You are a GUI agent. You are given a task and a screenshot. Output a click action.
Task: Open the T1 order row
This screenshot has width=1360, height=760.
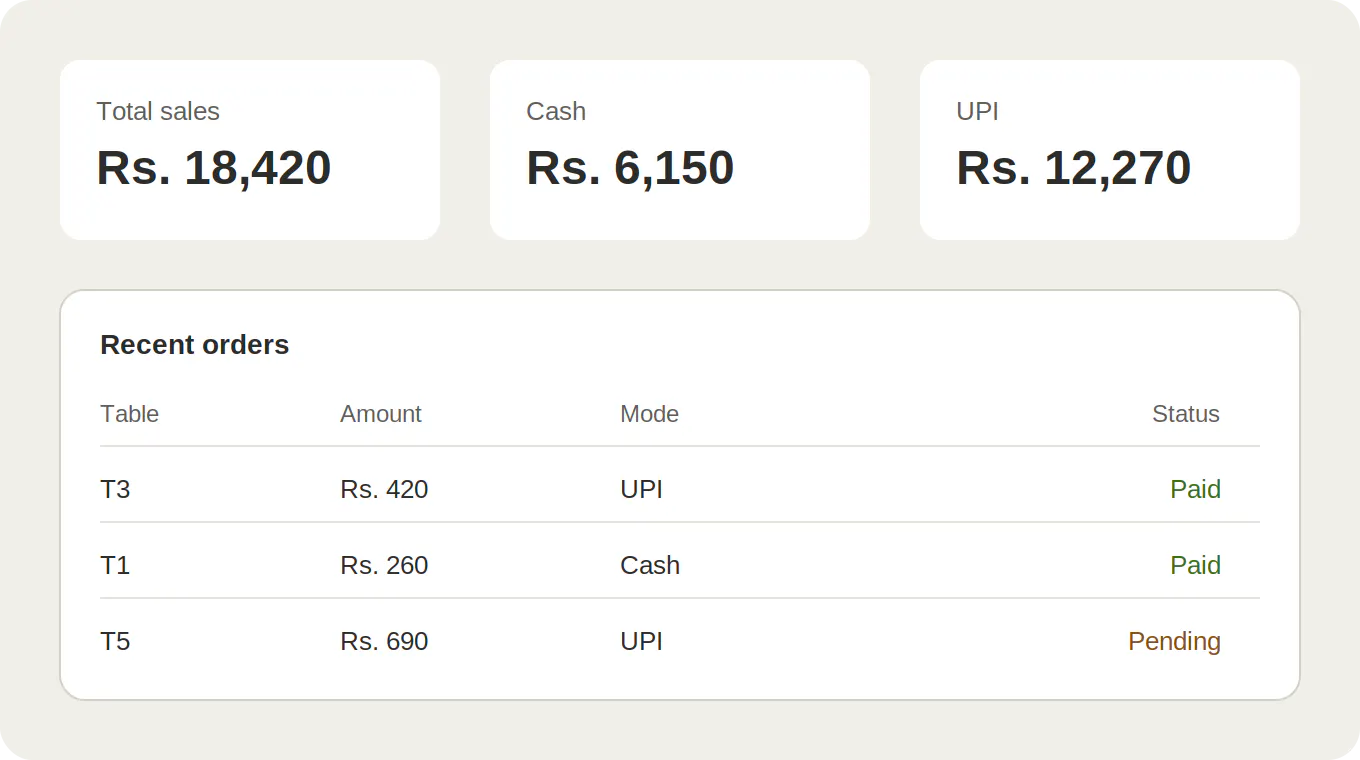680,565
